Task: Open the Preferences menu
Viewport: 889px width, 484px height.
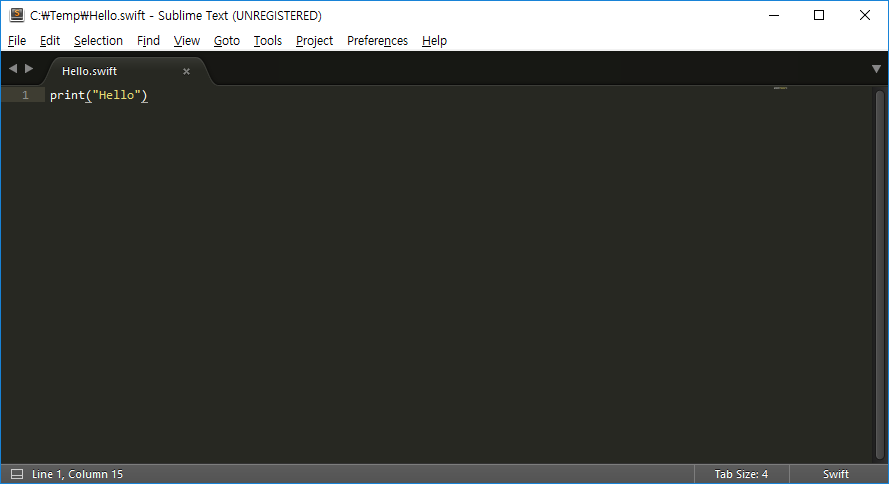Action: [x=377, y=41]
